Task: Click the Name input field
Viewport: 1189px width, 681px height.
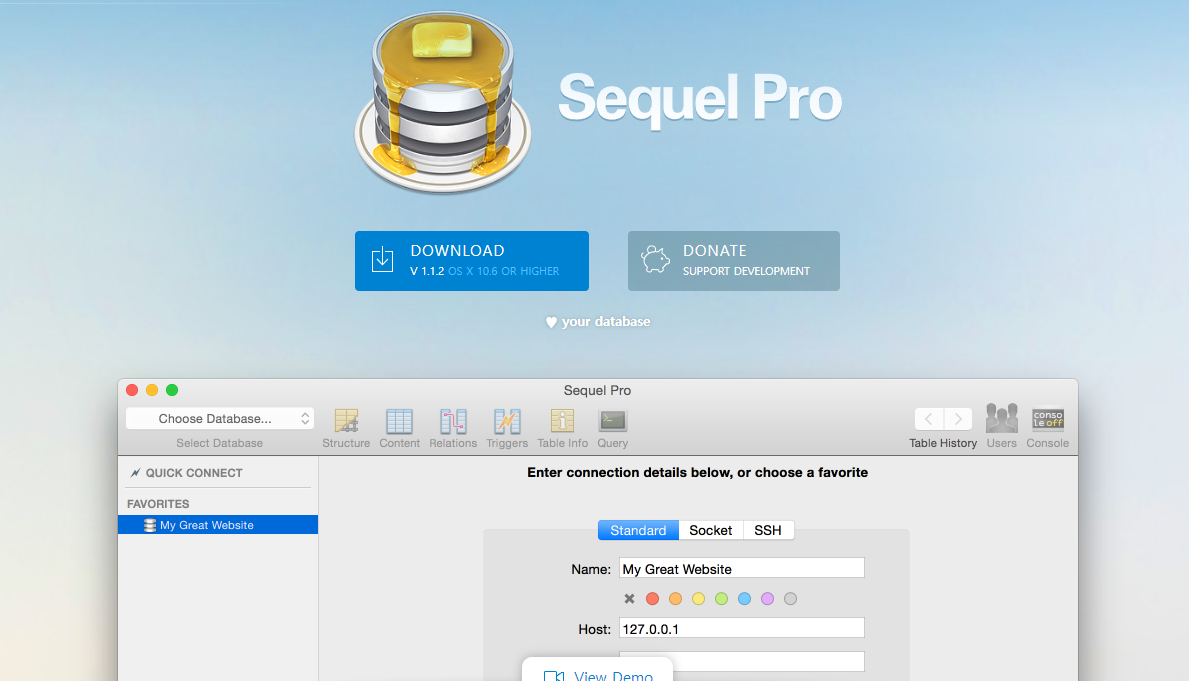Action: (x=742, y=568)
